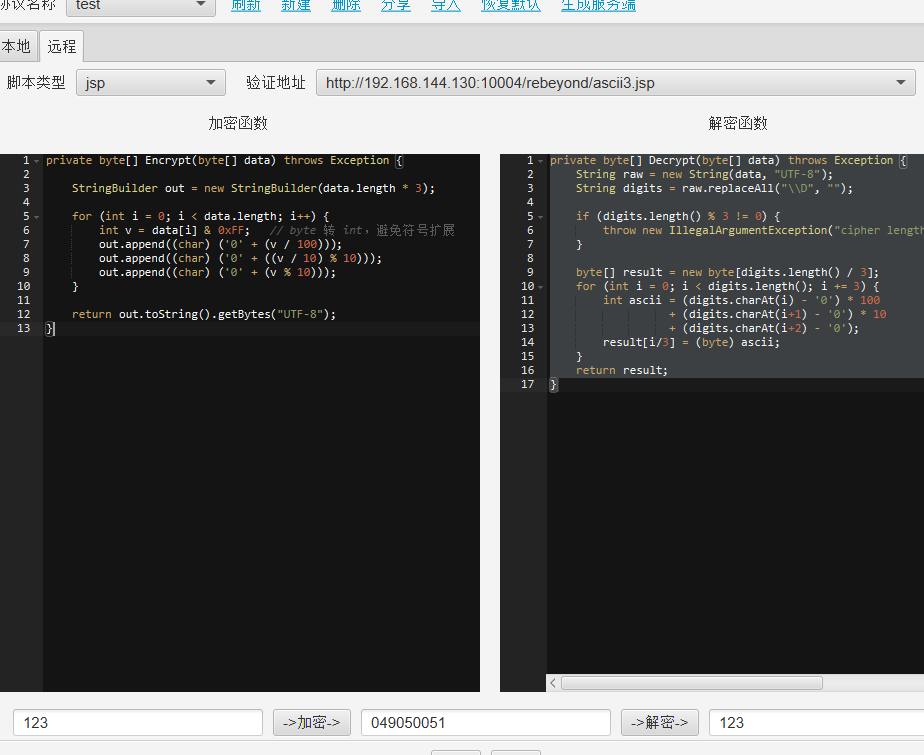924x755 pixels.
Task: Click the 新建 link to create protocol
Action: (296, 5)
